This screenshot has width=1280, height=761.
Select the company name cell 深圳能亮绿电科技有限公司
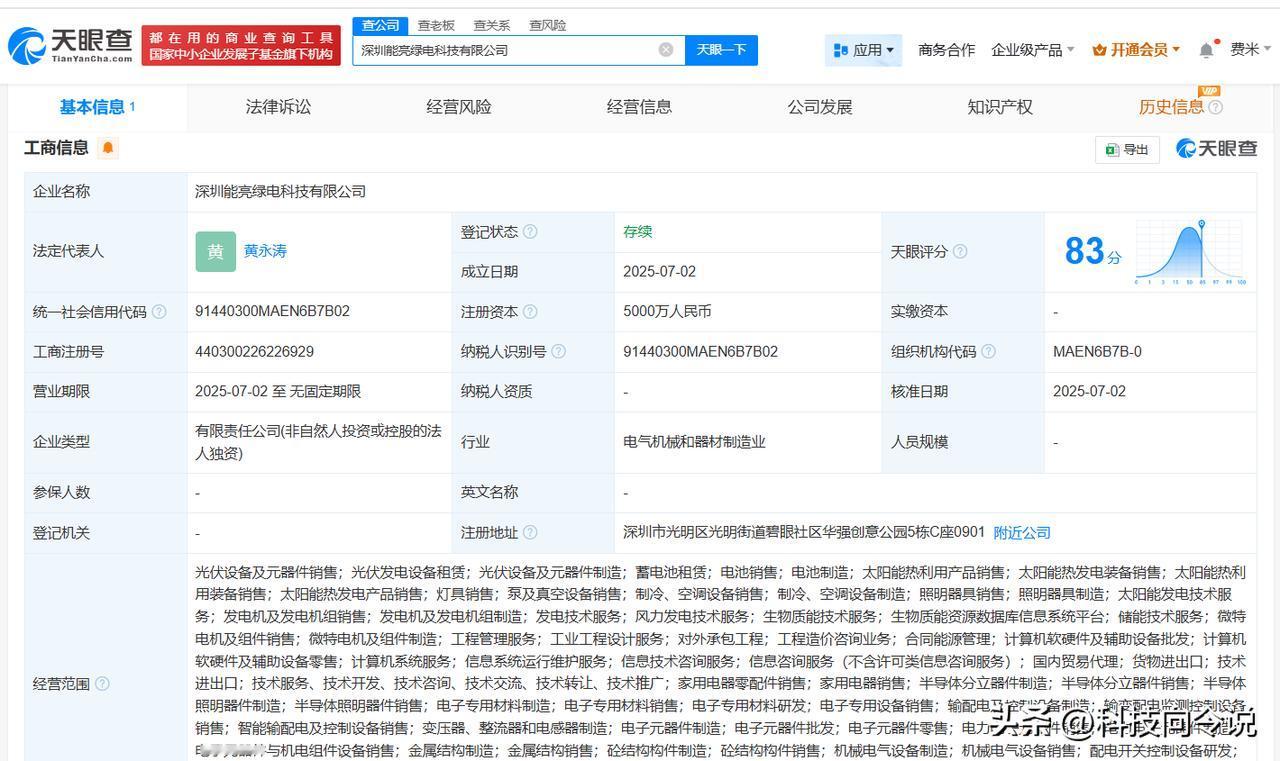click(x=280, y=191)
